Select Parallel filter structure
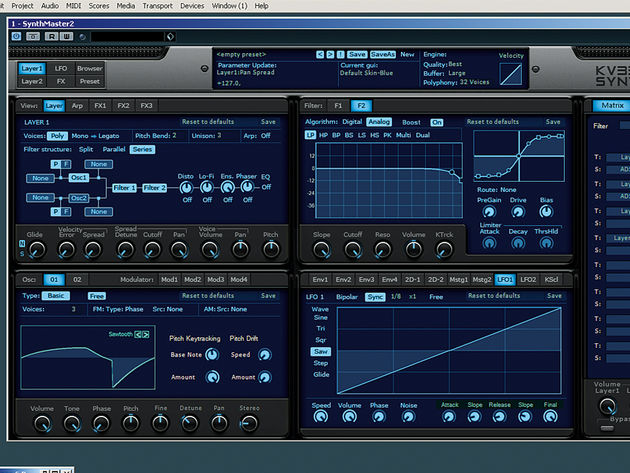This screenshot has height=473, width=630. (x=114, y=149)
